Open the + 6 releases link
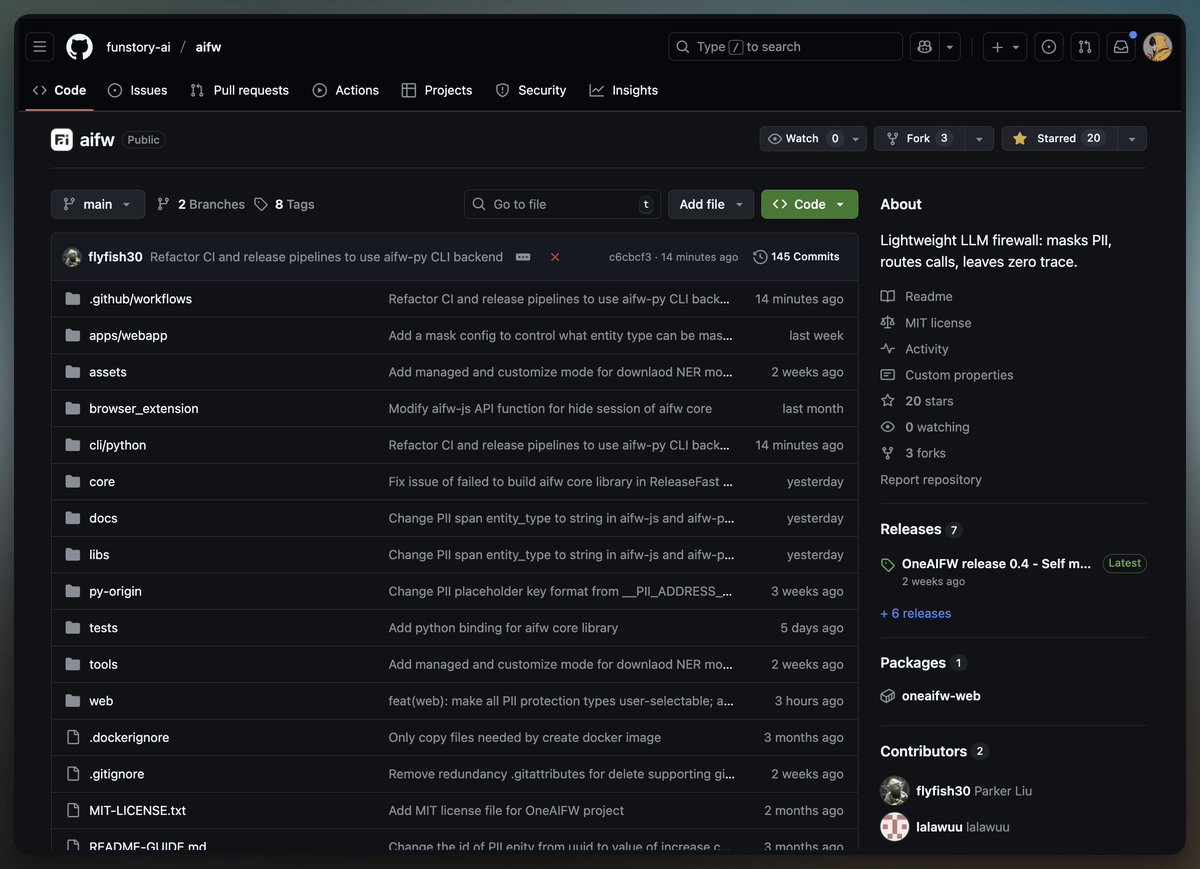 pos(916,613)
